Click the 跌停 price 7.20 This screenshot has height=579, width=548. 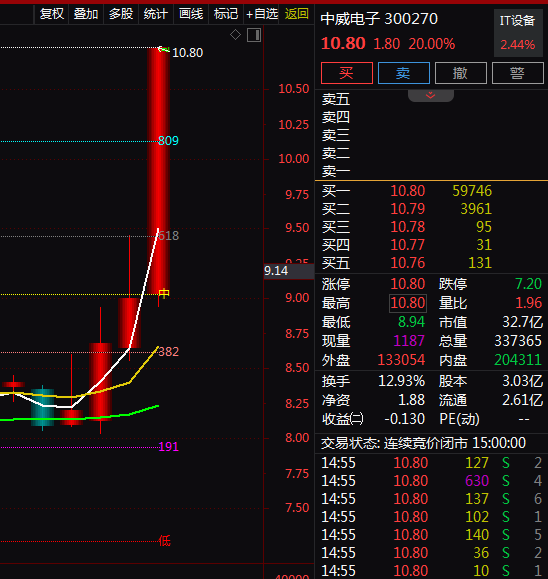[x=528, y=284]
